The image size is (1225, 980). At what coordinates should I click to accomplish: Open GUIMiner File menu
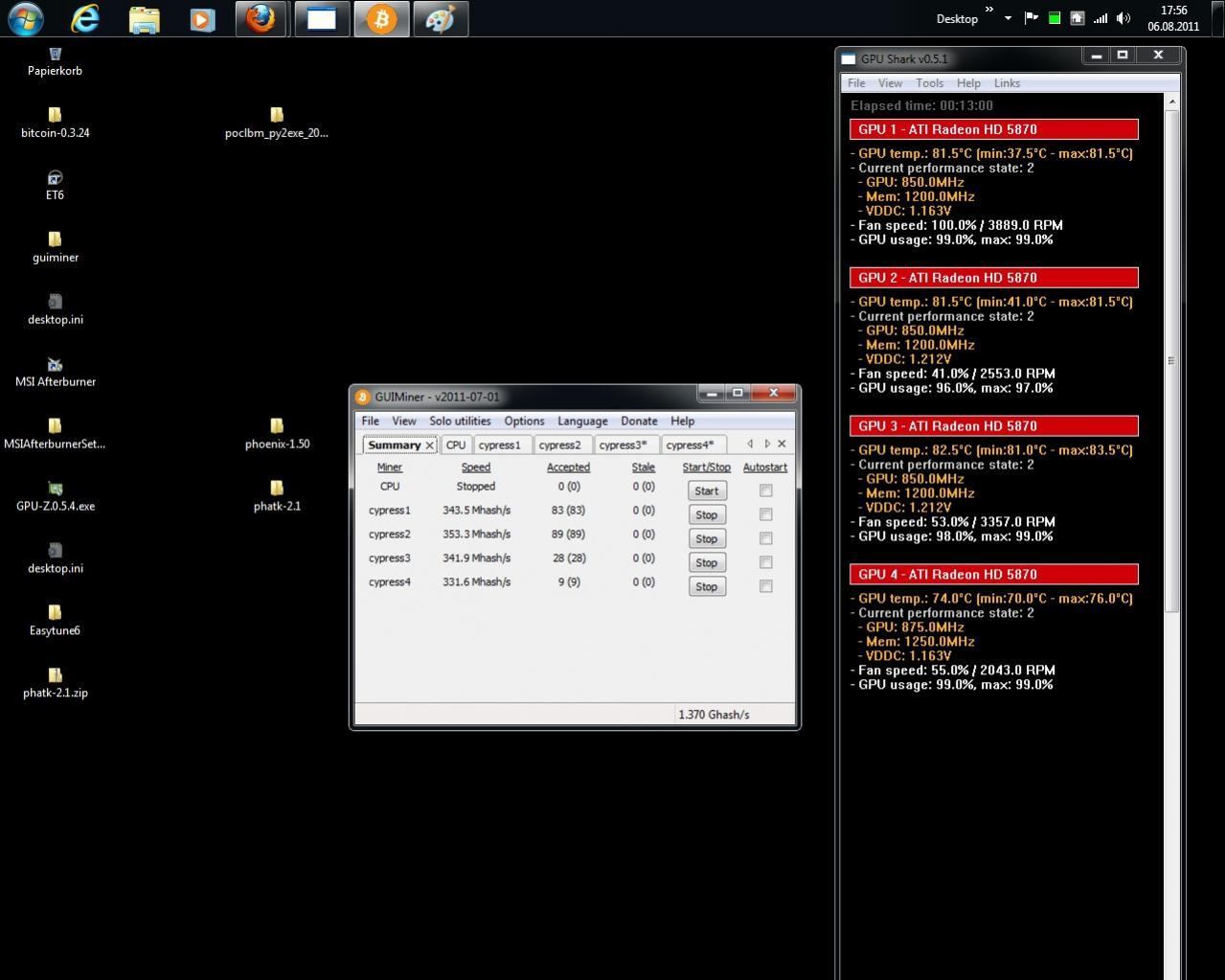370,422
